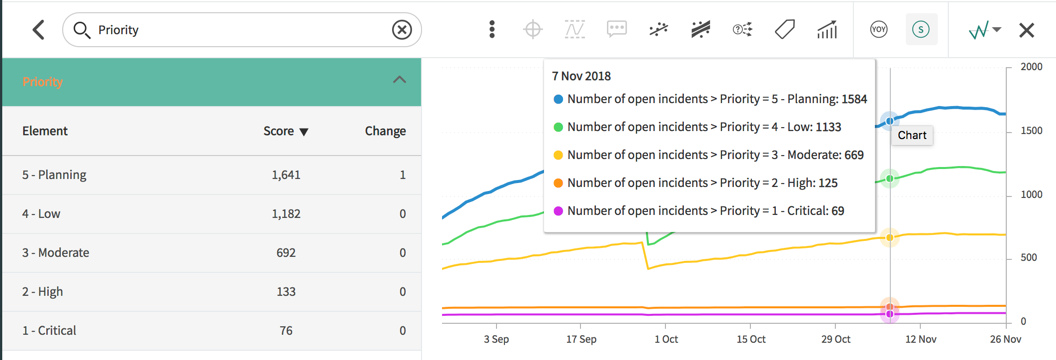Select the 2 - High row
1056x360 pixels.
coord(211,292)
